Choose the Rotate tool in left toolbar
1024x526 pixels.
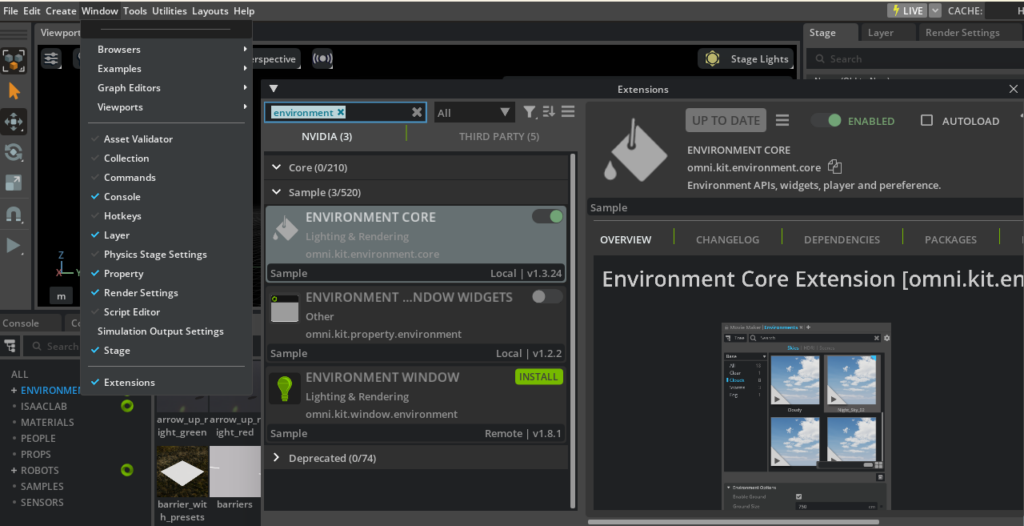(x=14, y=153)
